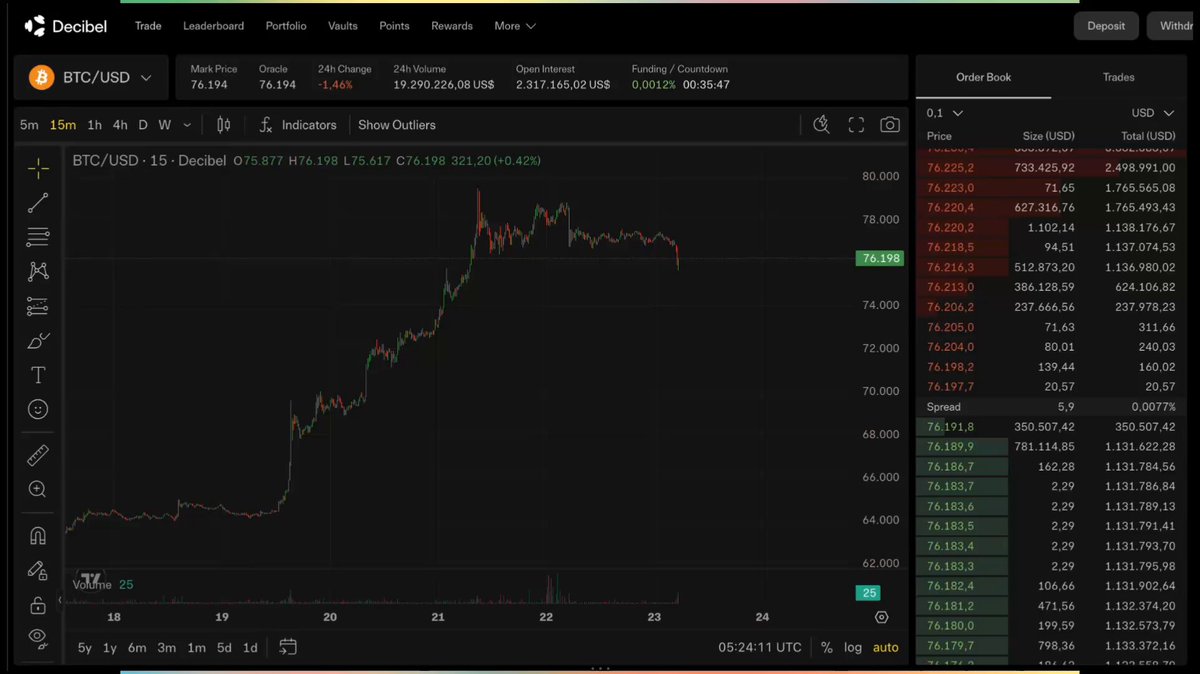Open the Indicators dialog
Image resolution: width=1200 pixels, height=674 pixels.
click(x=298, y=125)
